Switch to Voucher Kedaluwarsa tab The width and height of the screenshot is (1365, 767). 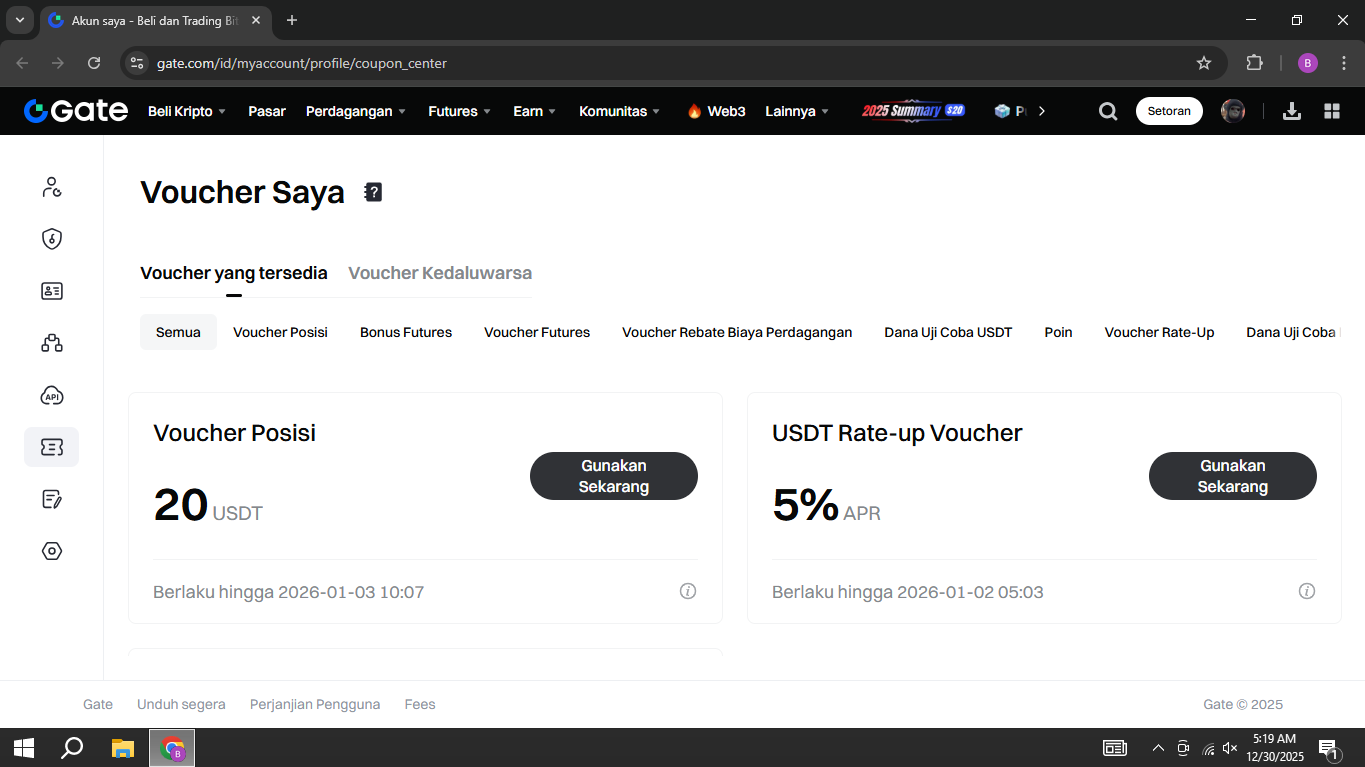(x=440, y=273)
